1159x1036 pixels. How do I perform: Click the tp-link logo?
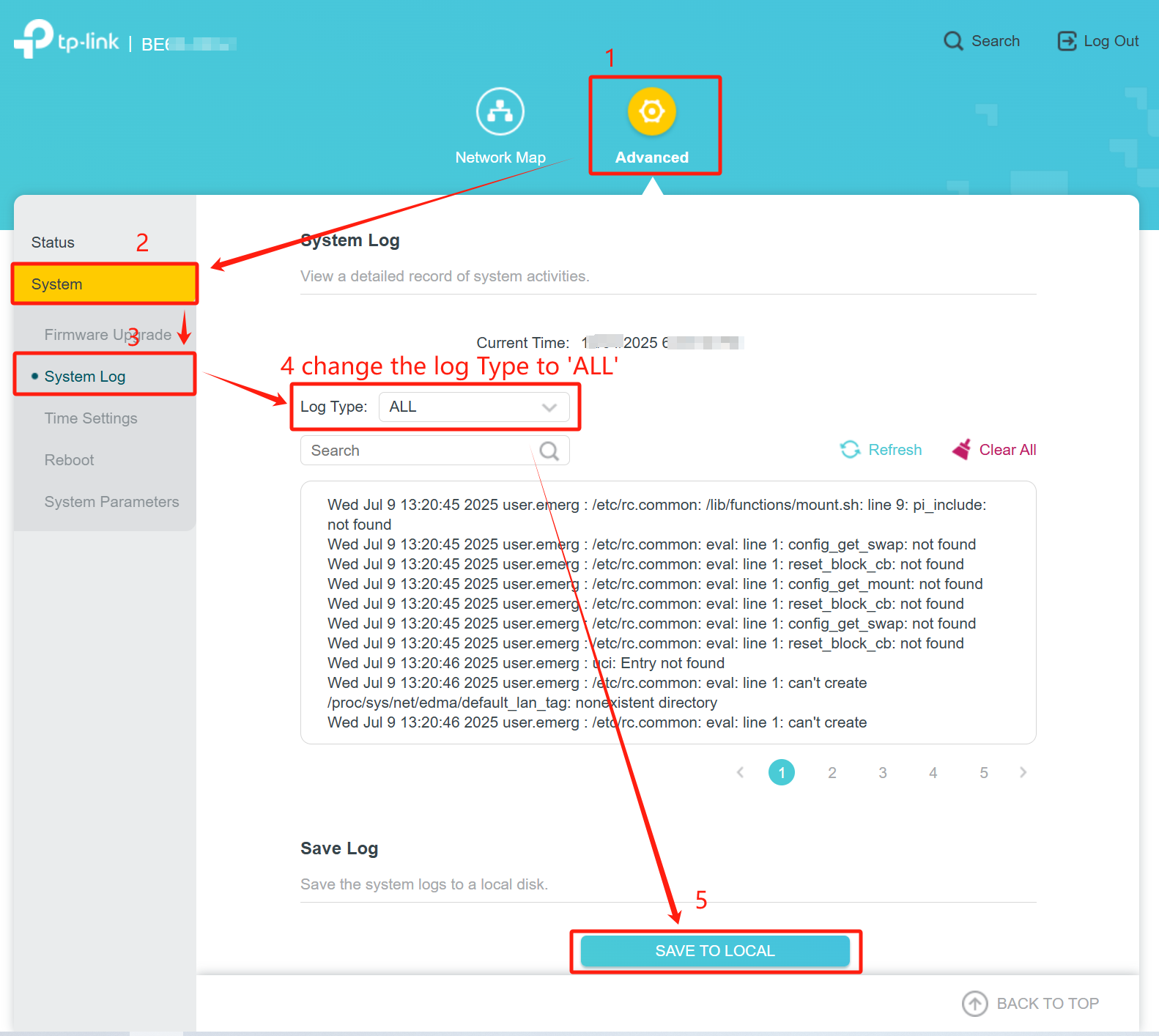(x=67, y=39)
